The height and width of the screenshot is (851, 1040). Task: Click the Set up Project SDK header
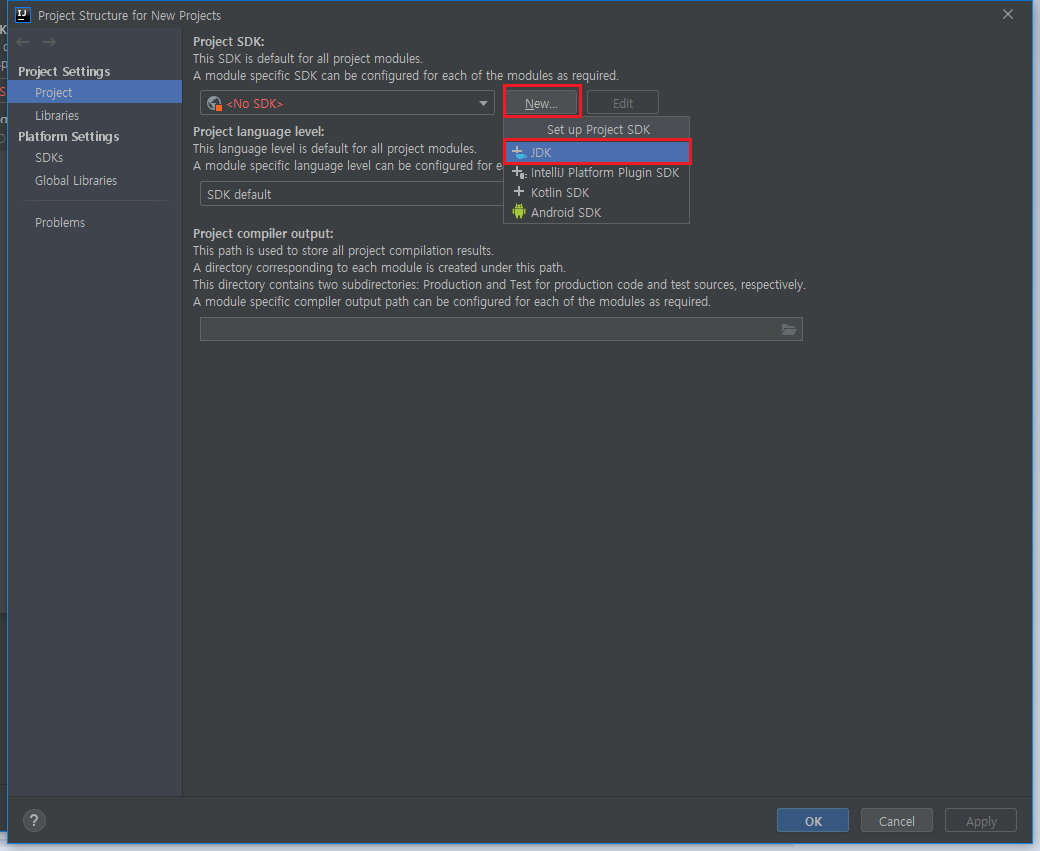598,129
